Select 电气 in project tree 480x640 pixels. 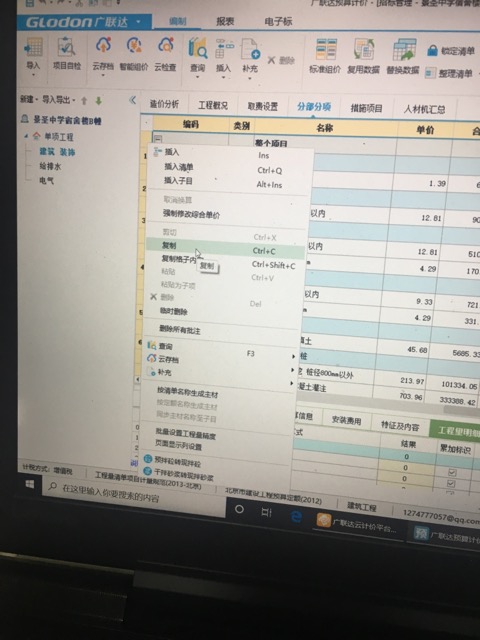click(x=47, y=180)
